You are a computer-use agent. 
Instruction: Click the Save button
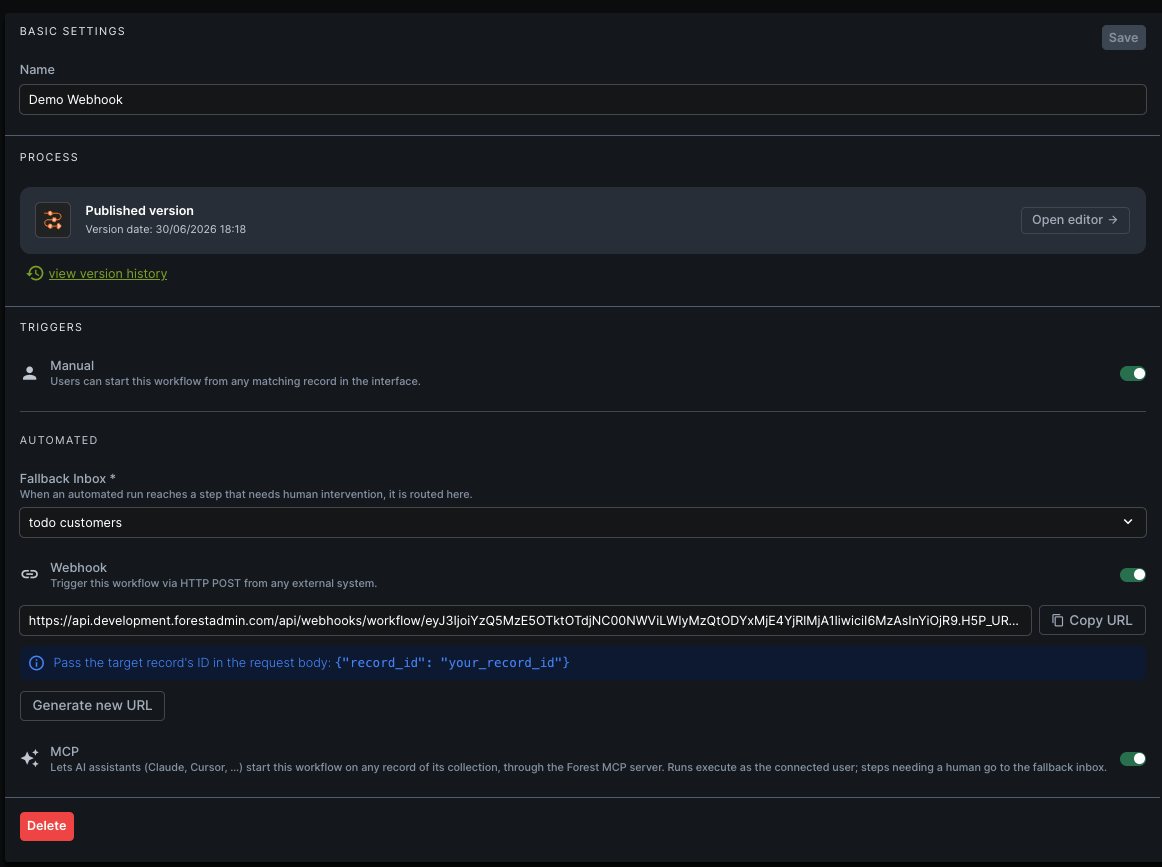(x=1123, y=38)
